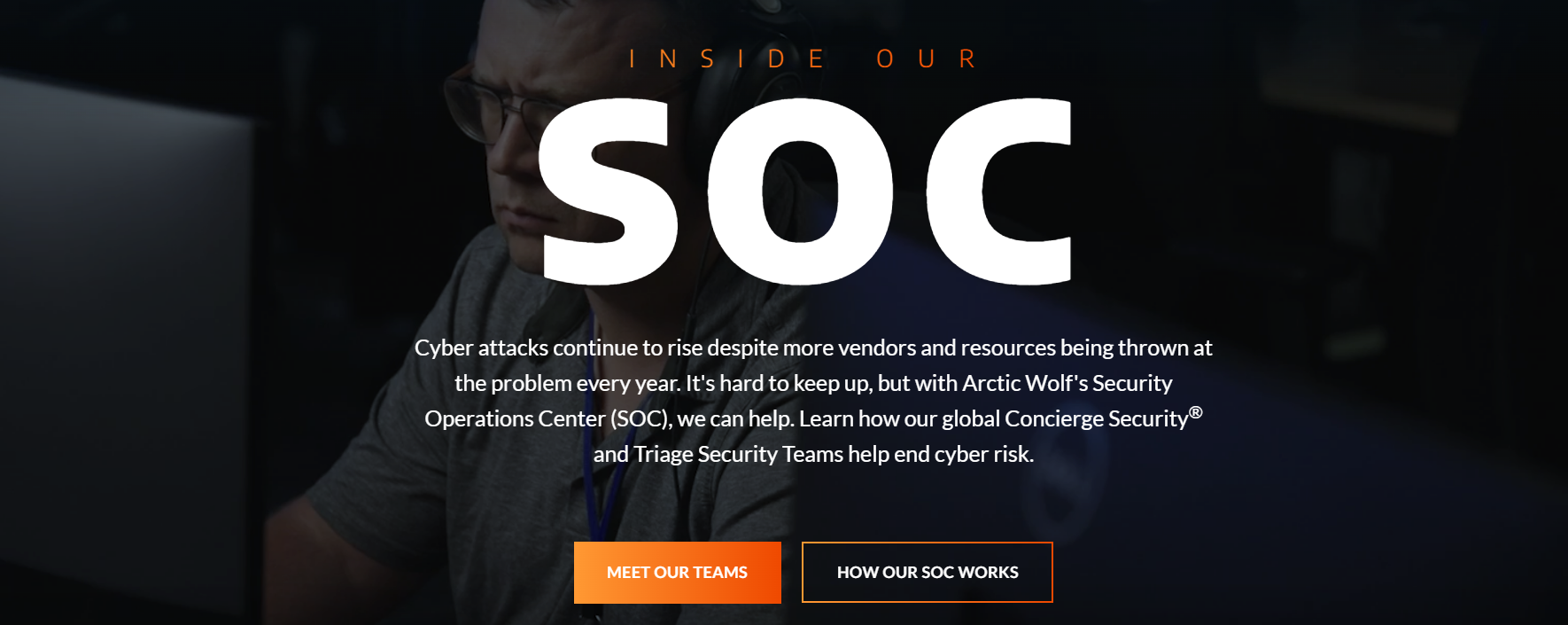This screenshot has height=625, width=1568.
Task: Click the phrase It's hard to keep up
Action: coord(778,383)
